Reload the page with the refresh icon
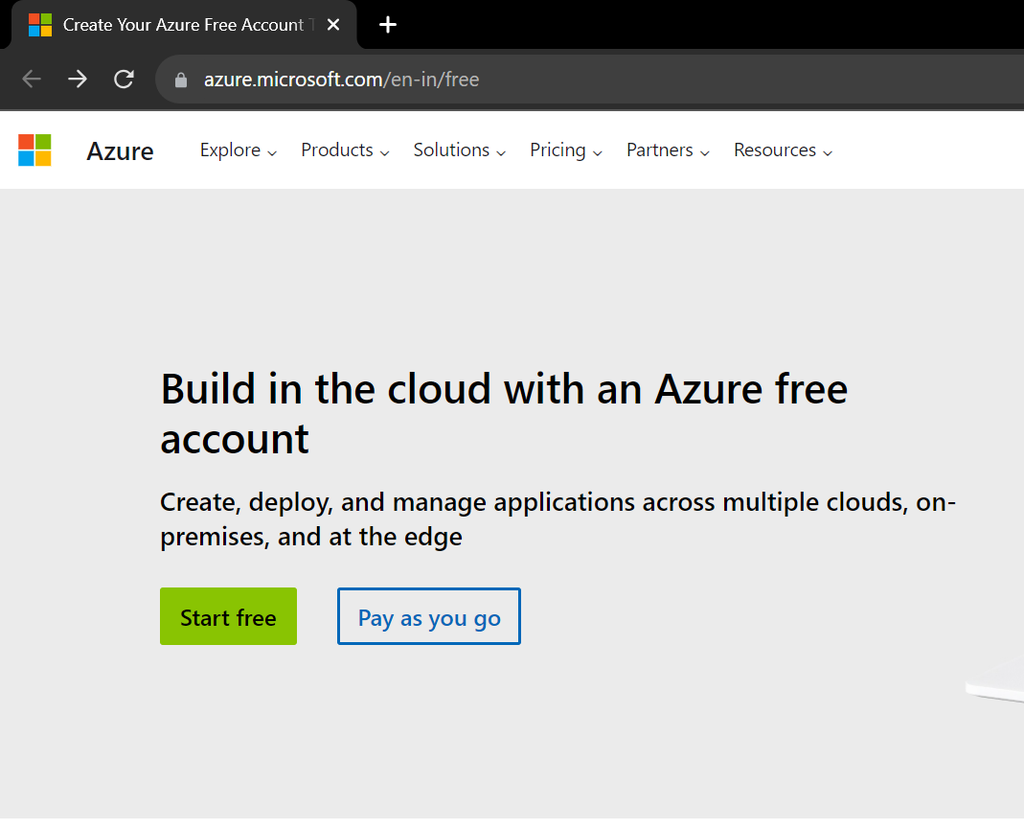Viewport: 1024px width, 829px height. point(123,78)
